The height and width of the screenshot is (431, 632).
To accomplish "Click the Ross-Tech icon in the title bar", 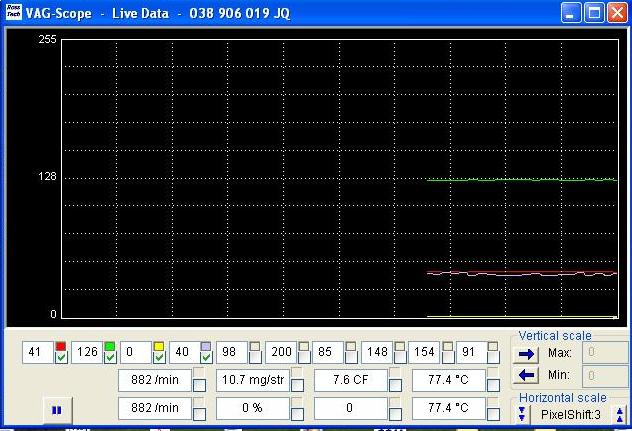I will click(x=13, y=12).
